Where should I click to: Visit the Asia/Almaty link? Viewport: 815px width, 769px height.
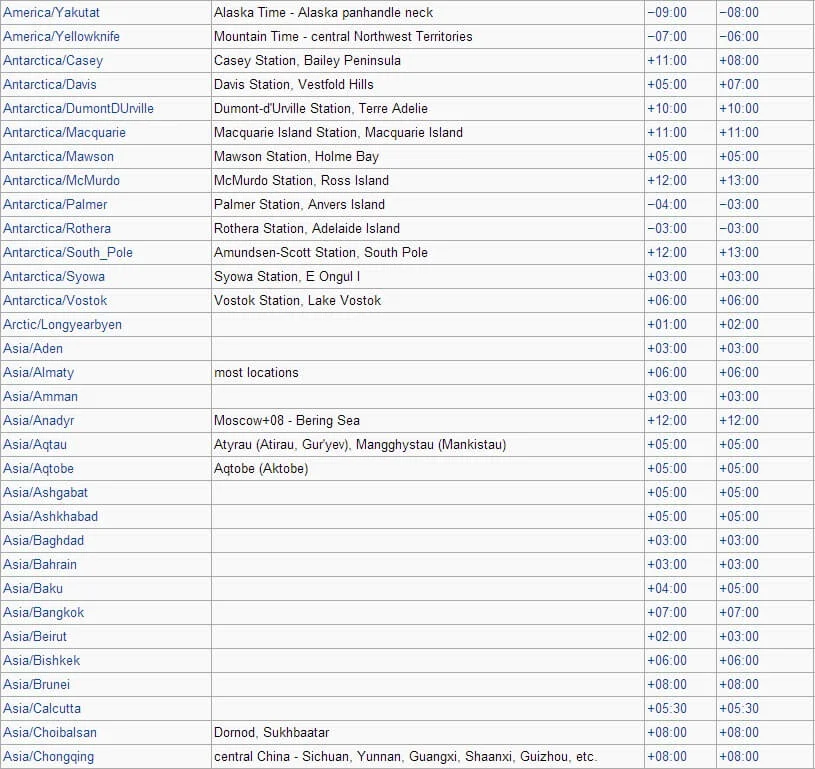point(38,373)
